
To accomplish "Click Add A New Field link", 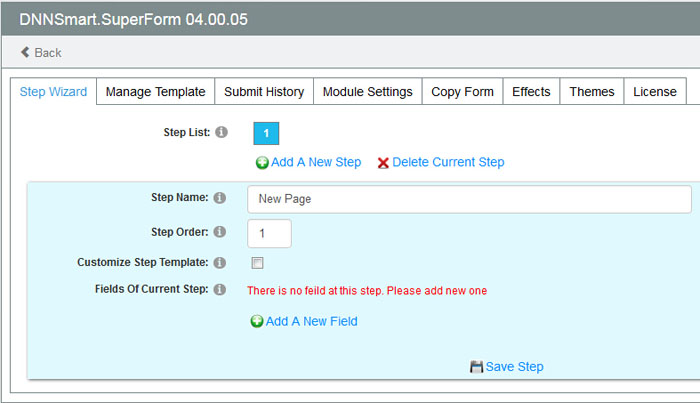I will coord(312,321).
